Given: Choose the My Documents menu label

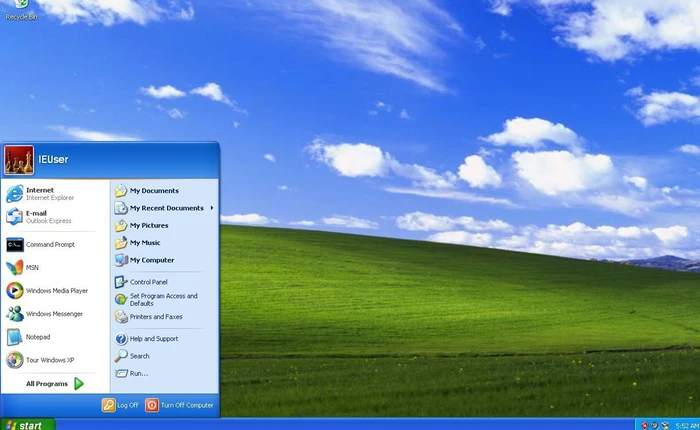Looking at the screenshot, I should pos(154,191).
